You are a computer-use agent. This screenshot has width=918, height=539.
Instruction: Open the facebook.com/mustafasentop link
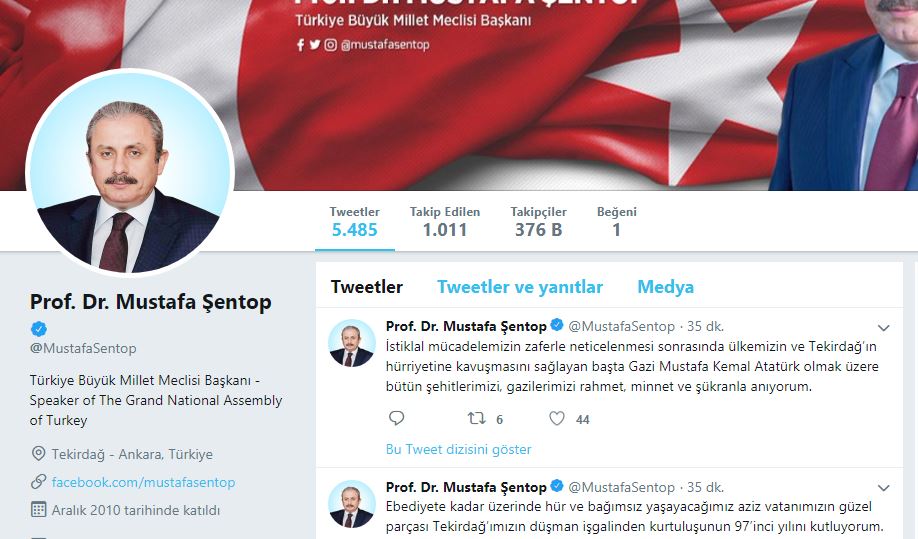143,482
